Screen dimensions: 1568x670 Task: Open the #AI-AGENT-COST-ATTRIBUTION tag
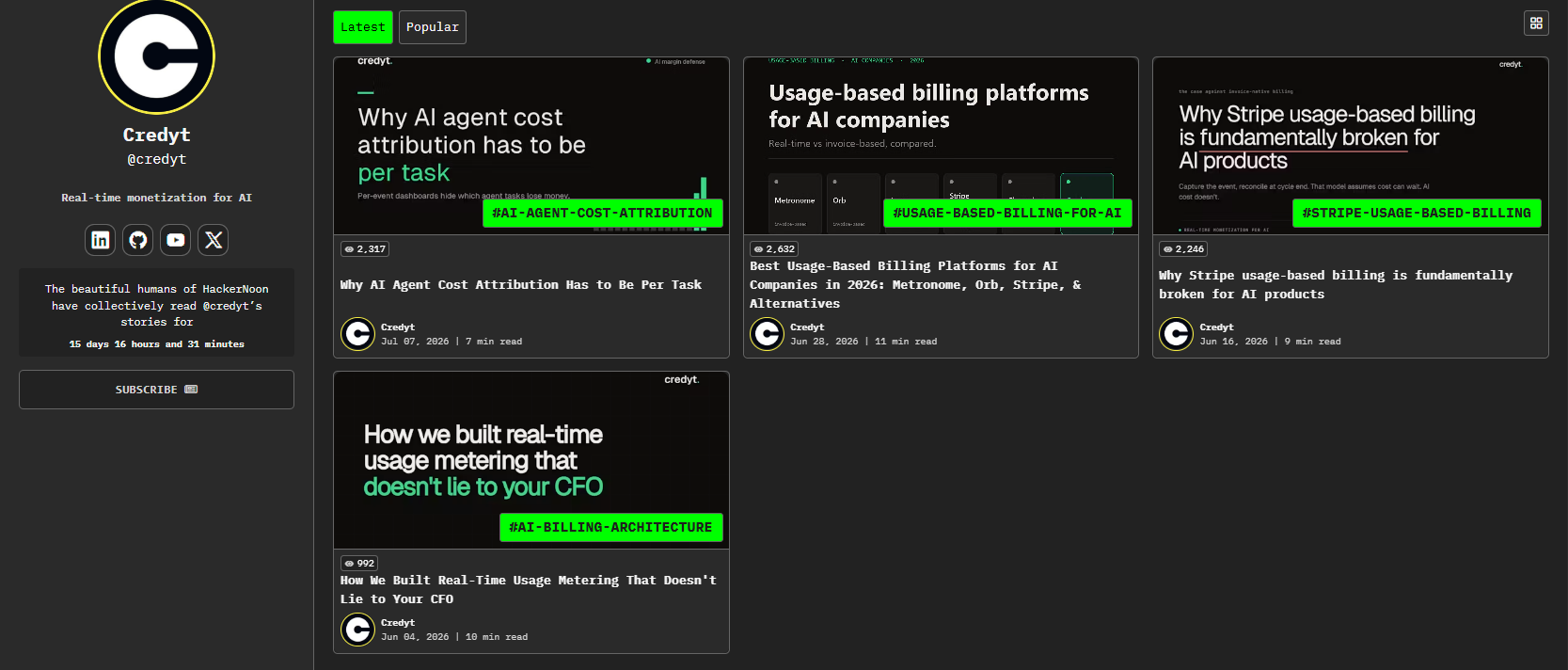coord(603,214)
